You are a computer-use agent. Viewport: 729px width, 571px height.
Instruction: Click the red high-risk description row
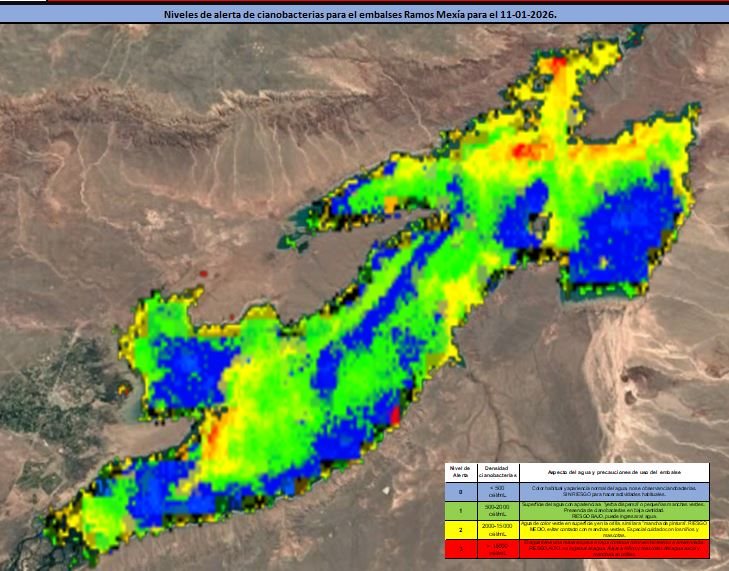point(613,549)
